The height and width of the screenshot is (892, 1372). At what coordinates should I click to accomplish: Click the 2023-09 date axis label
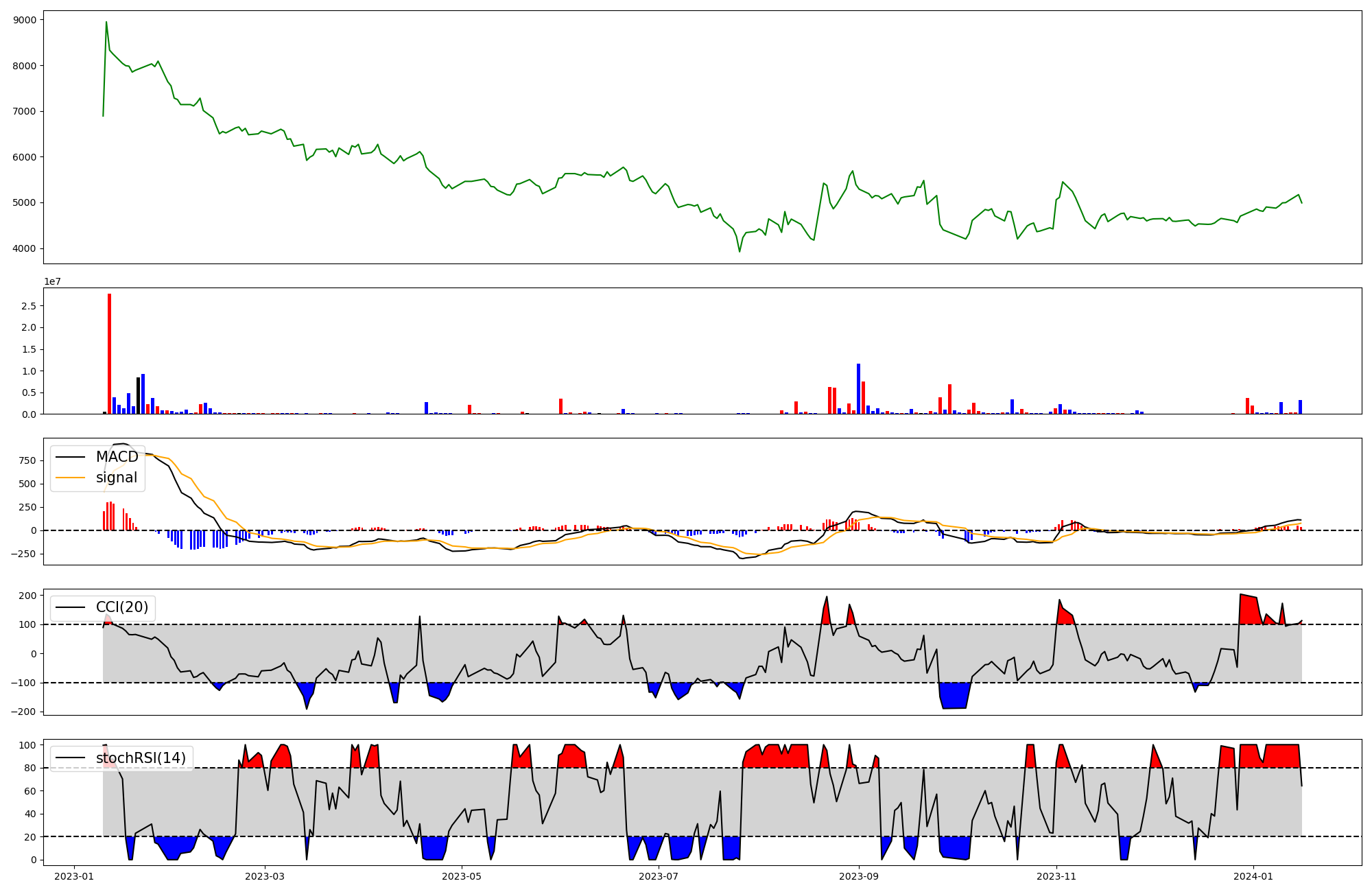tap(859, 876)
